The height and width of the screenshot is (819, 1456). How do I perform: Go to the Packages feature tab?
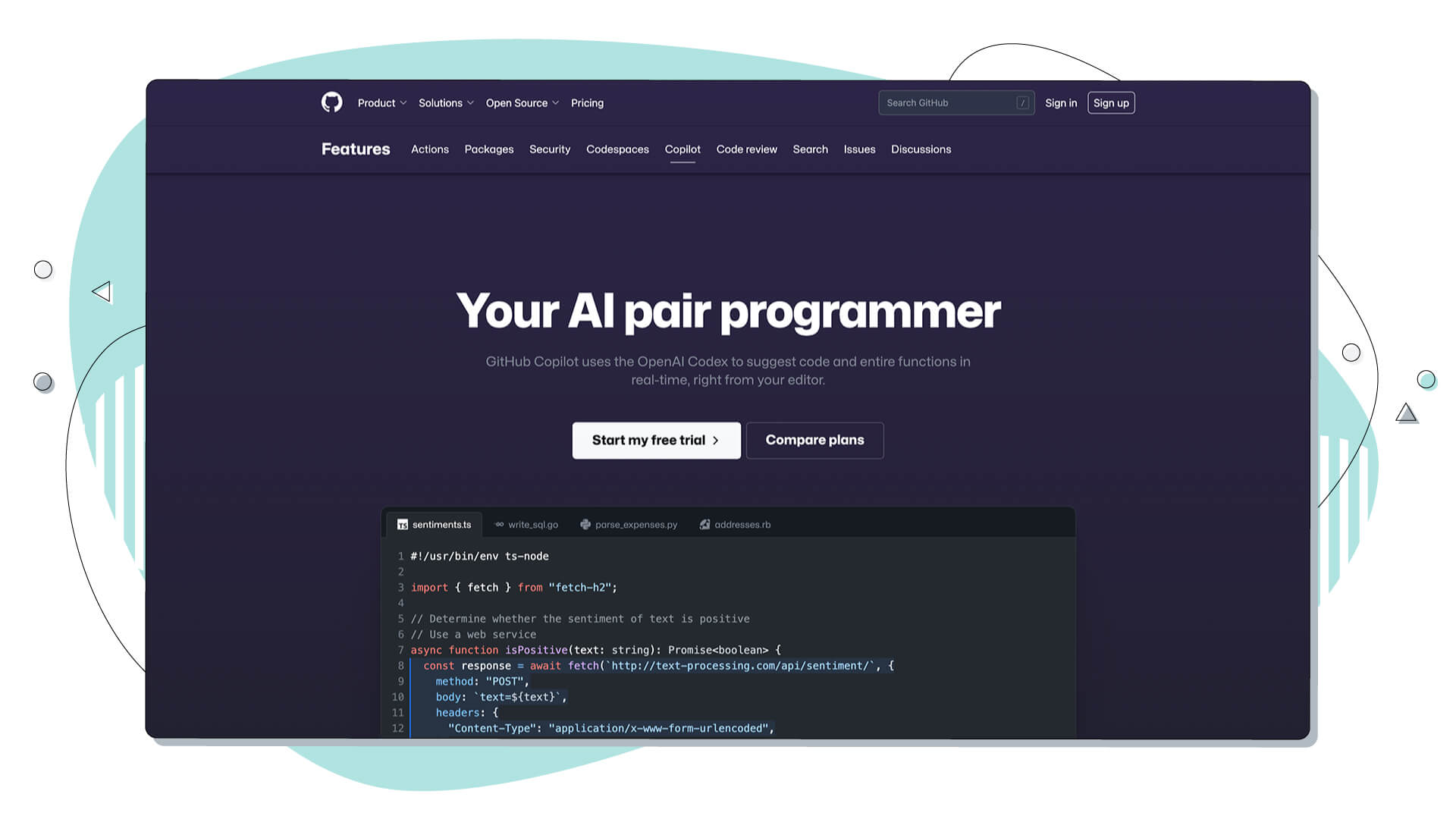pos(489,149)
